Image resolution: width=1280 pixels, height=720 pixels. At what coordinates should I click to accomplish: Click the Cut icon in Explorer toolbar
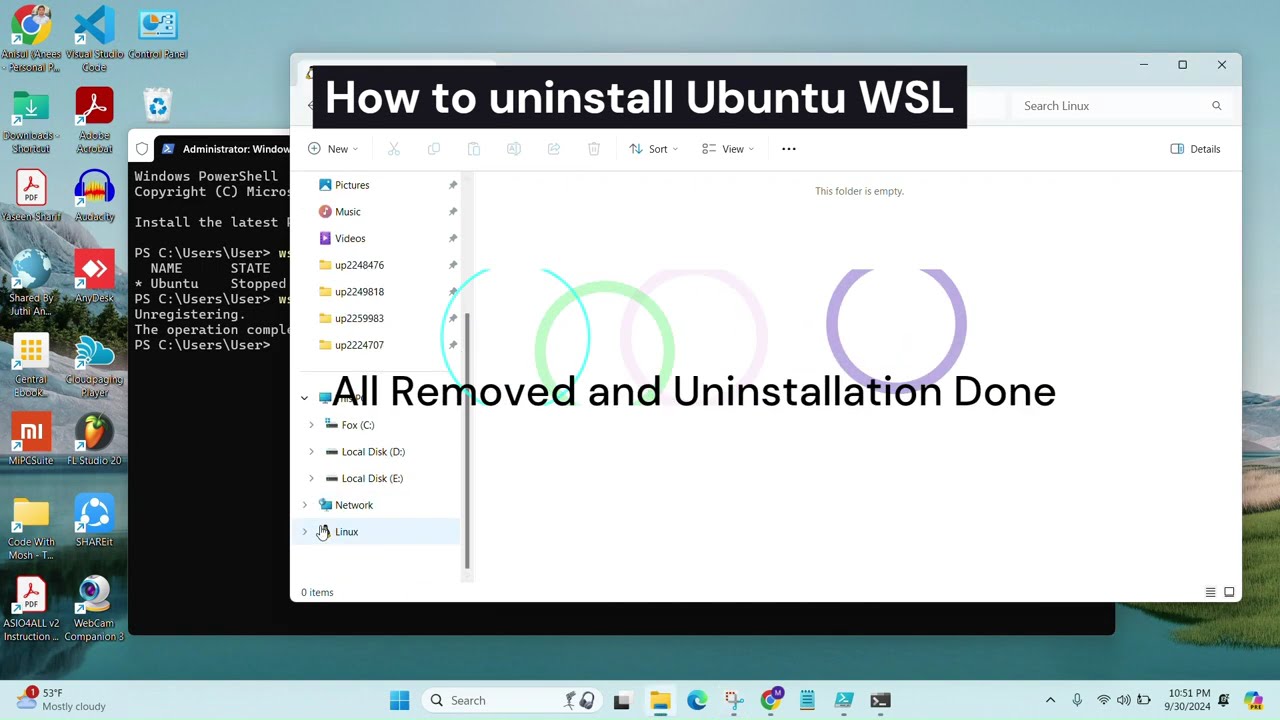coord(394,149)
